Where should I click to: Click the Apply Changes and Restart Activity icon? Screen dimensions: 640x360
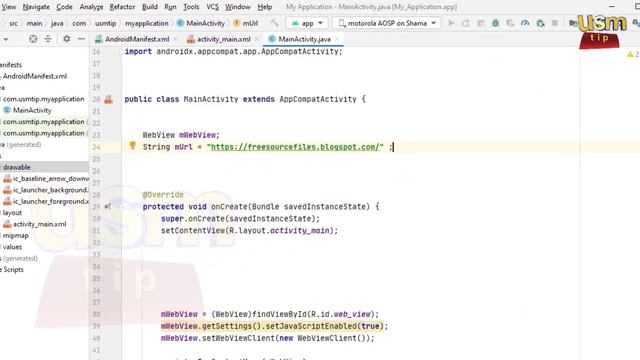pos(466,23)
